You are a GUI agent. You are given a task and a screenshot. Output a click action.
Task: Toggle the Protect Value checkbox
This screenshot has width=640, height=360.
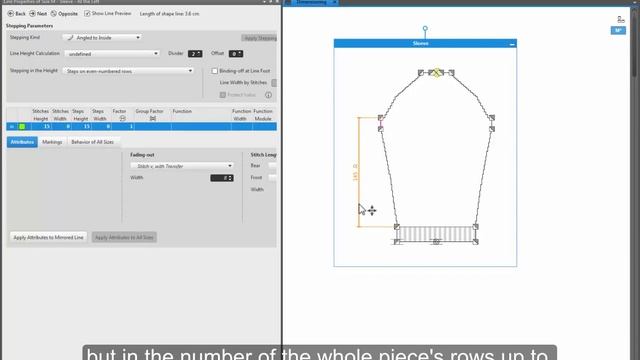[222, 95]
